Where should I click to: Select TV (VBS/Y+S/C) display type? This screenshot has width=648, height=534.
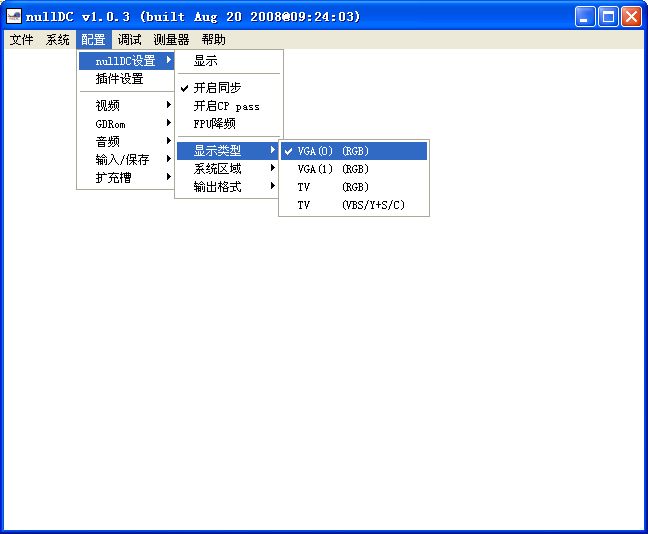354,205
